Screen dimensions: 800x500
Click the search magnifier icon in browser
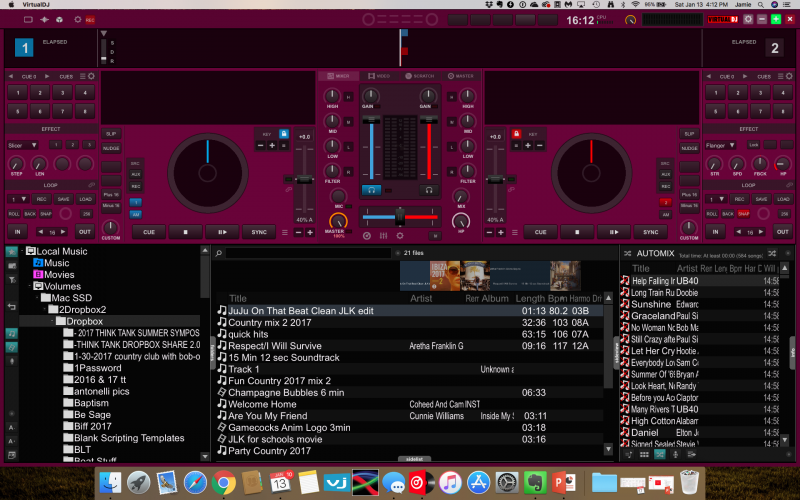pyautogui.click(x=219, y=253)
